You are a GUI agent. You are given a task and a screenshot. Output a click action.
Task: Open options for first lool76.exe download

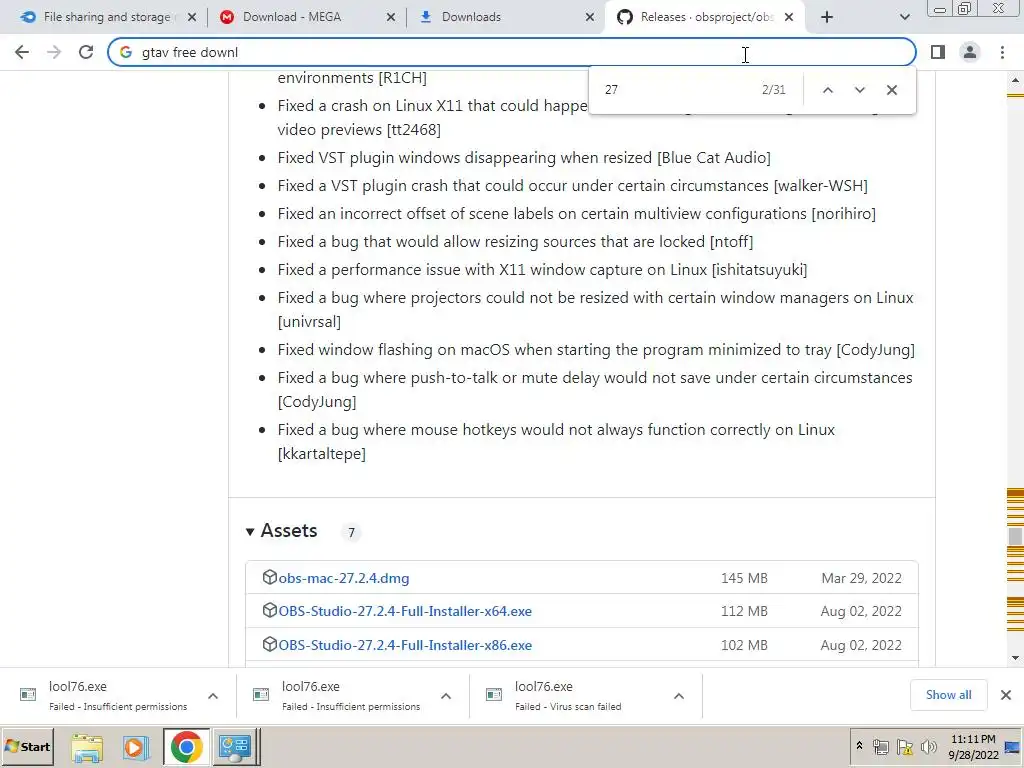[x=213, y=696]
